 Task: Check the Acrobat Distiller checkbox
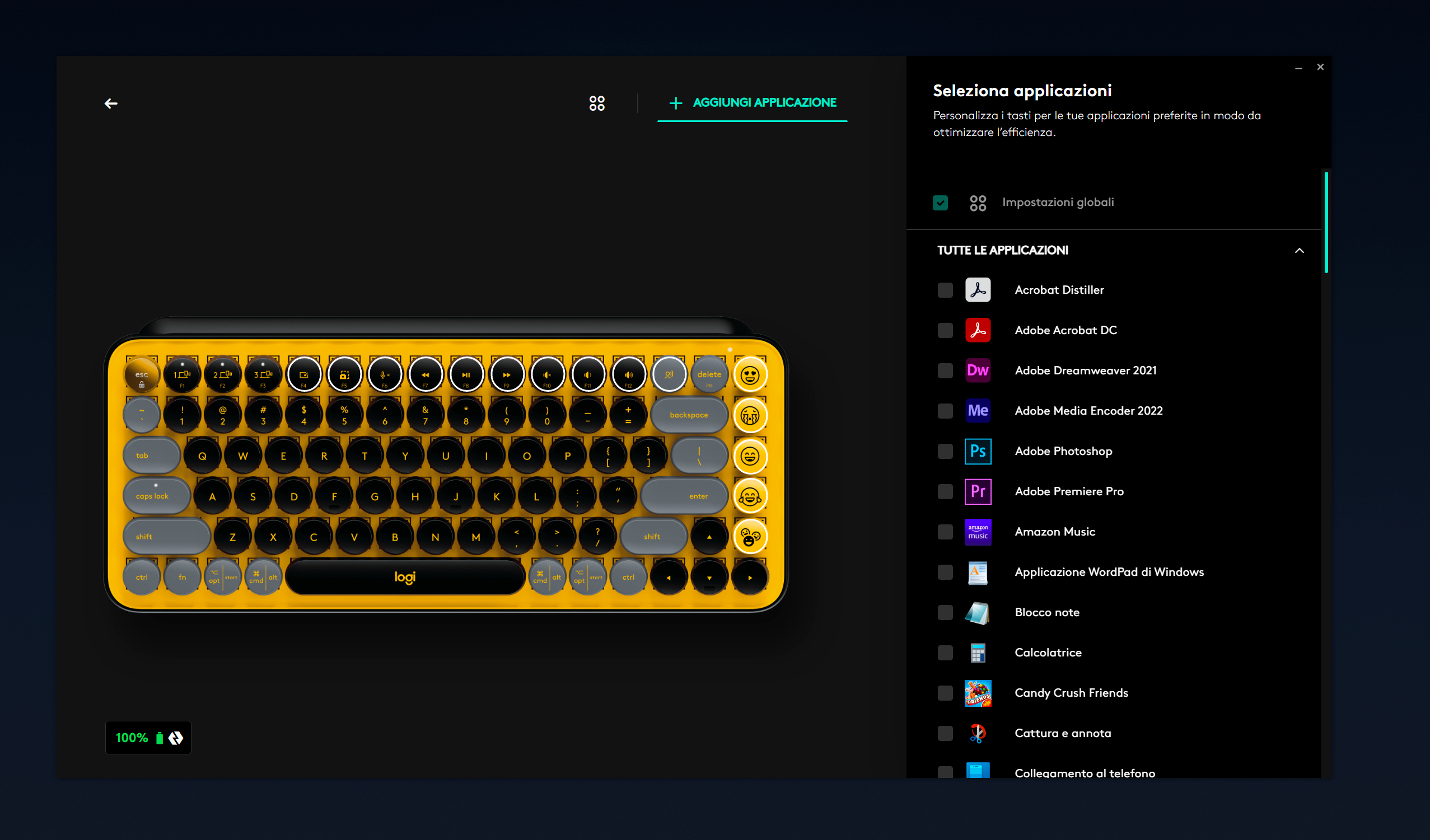[945, 290]
